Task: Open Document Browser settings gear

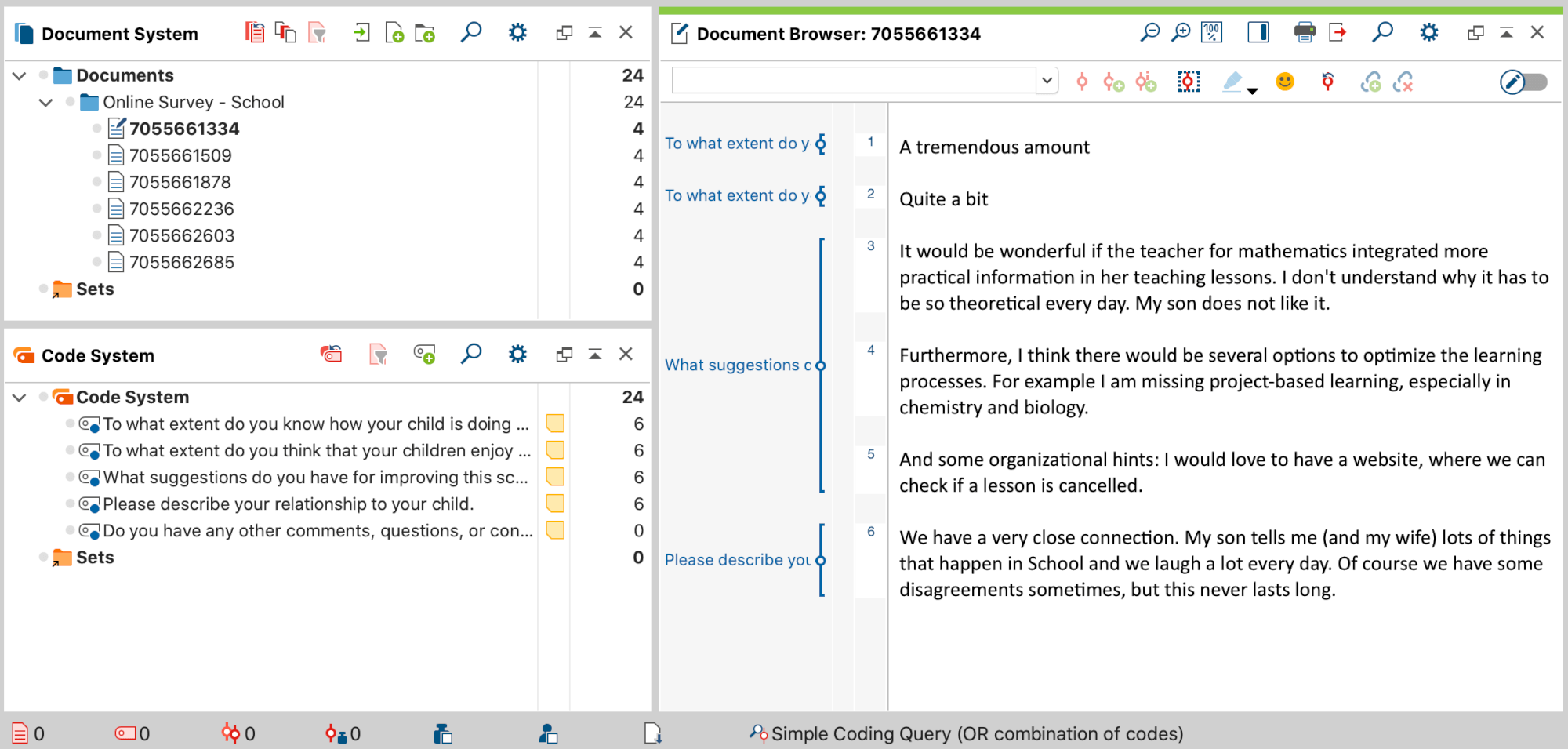Action: 1429,33
